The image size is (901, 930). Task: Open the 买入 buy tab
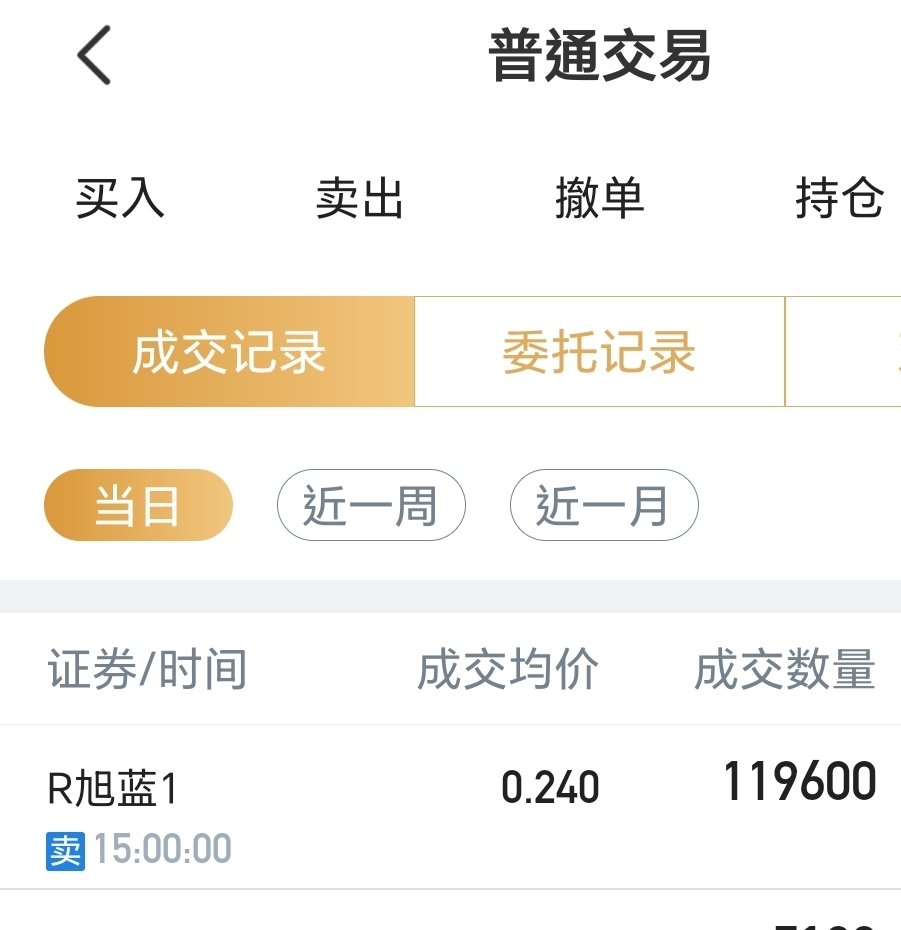point(120,198)
